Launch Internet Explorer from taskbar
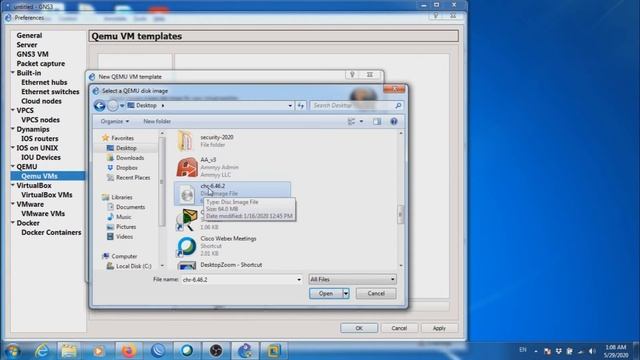The image size is (640, 360). click(42, 350)
